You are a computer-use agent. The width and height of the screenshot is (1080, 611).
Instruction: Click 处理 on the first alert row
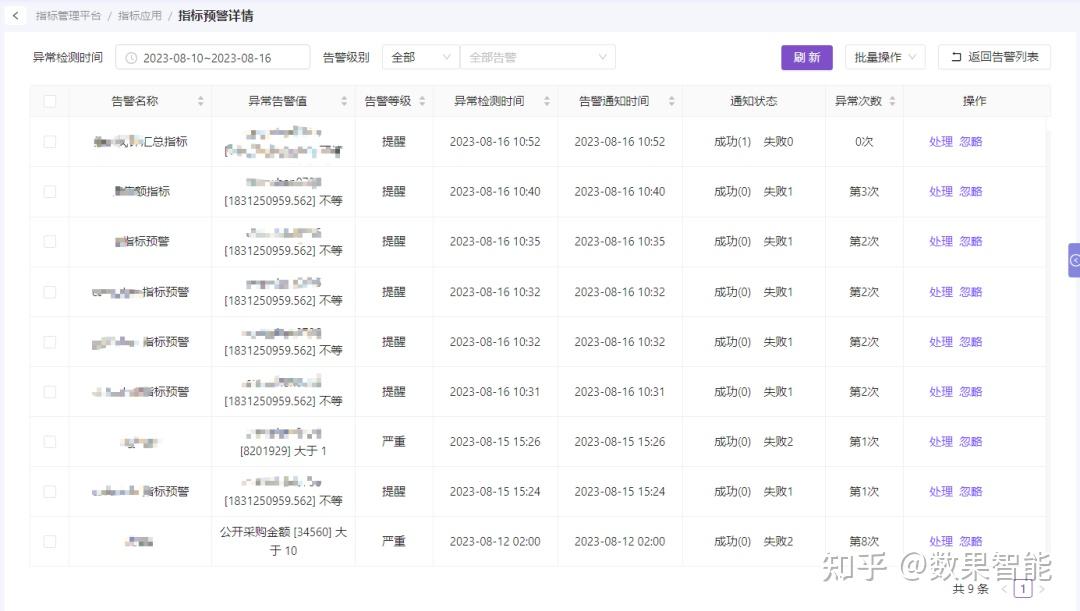940,141
